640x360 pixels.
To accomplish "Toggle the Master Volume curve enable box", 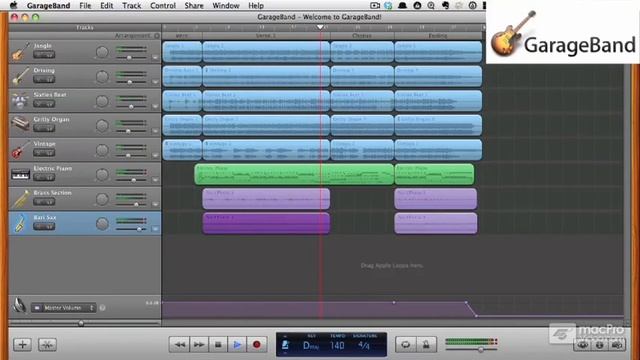I will [x=37, y=308].
